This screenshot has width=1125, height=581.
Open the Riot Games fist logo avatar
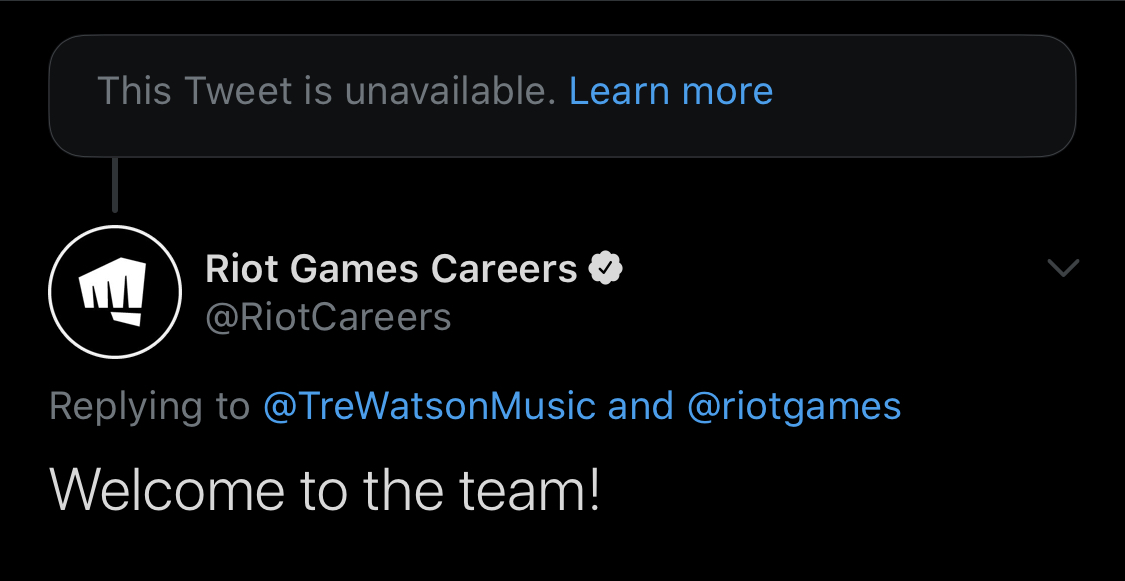click(x=115, y=292)
